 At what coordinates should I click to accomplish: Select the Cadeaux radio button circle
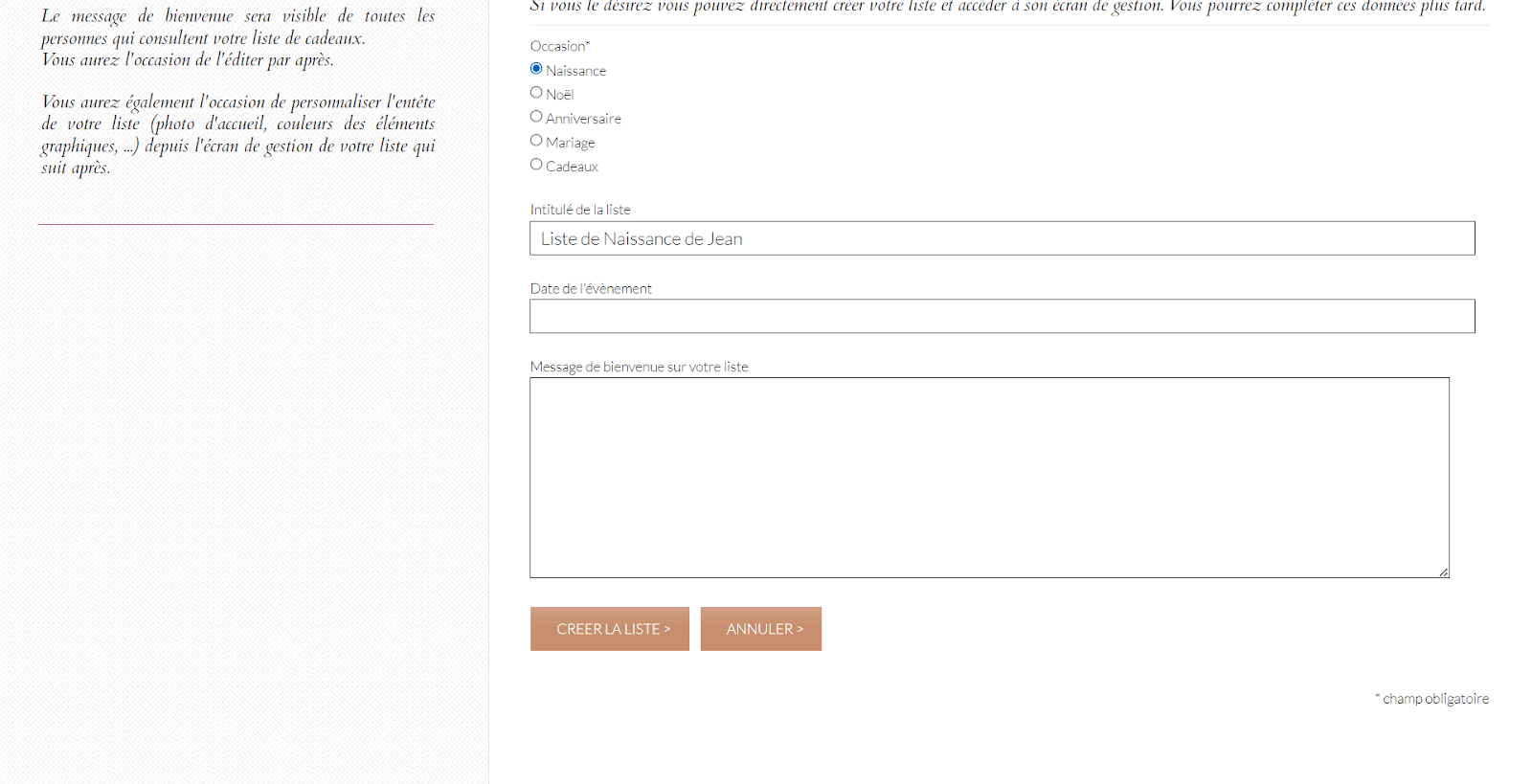536,165
